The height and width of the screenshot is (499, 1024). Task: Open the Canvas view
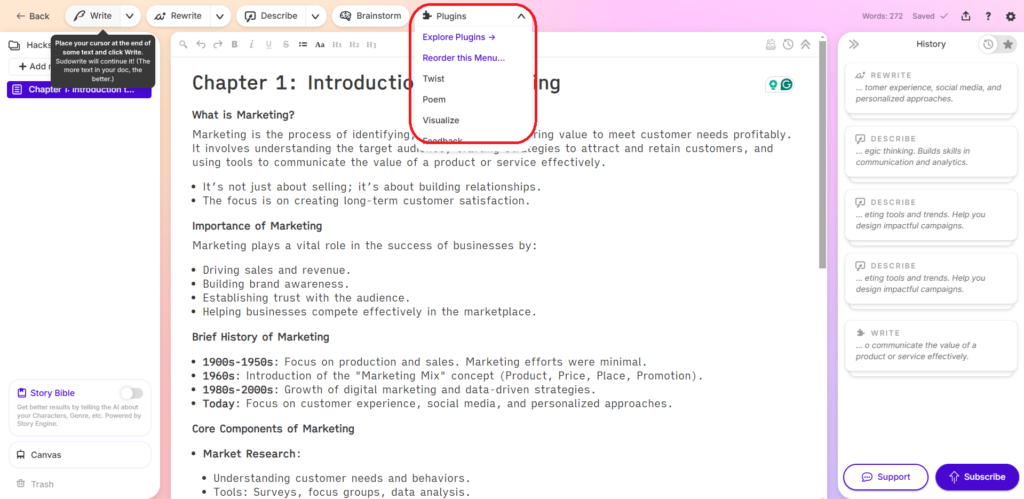coord(80,455)
